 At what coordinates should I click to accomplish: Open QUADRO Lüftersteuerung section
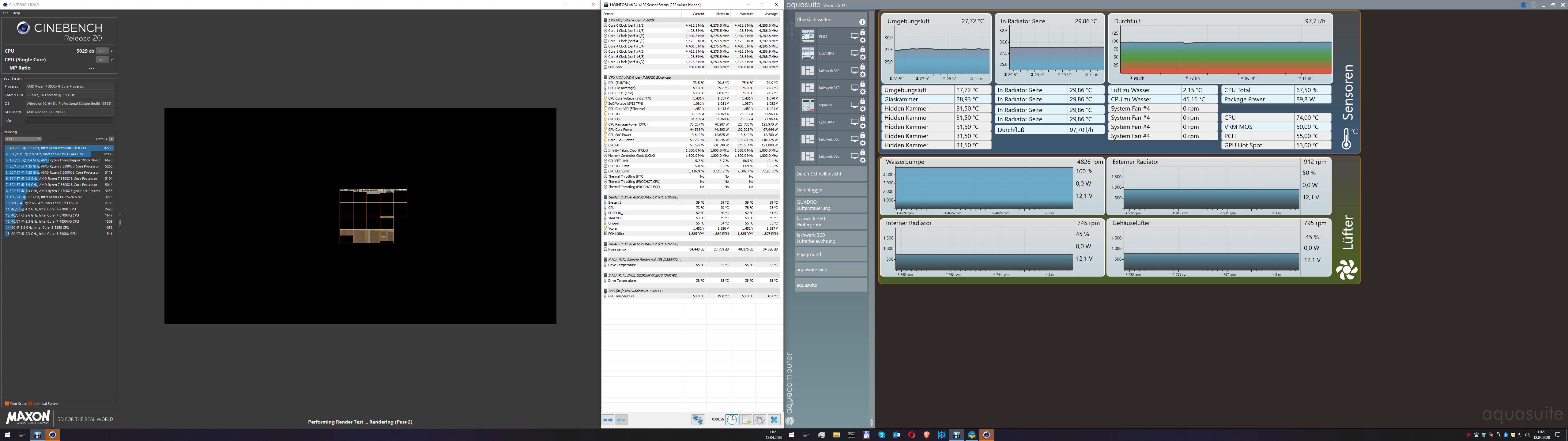[831, 205]
